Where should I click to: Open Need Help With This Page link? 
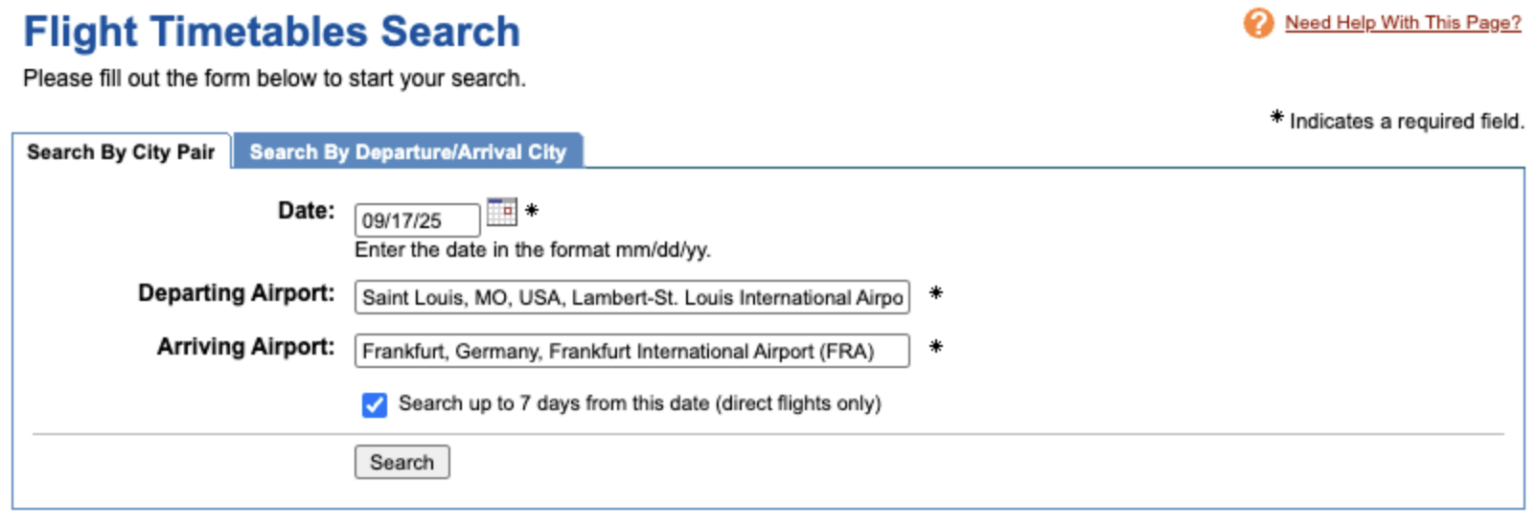(x=1402, y=23)
